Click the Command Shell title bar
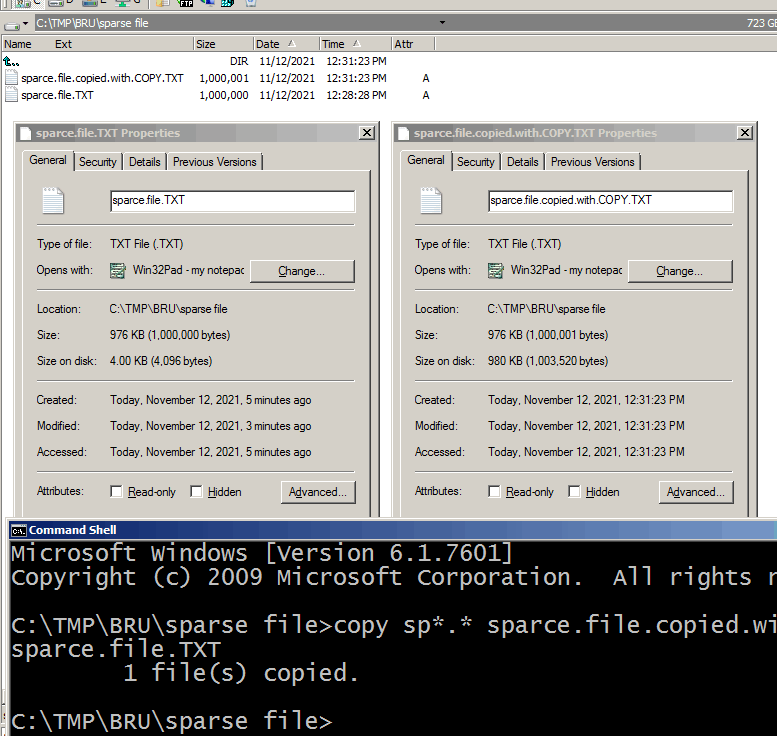The image size is (777, 736). [393, 530]
